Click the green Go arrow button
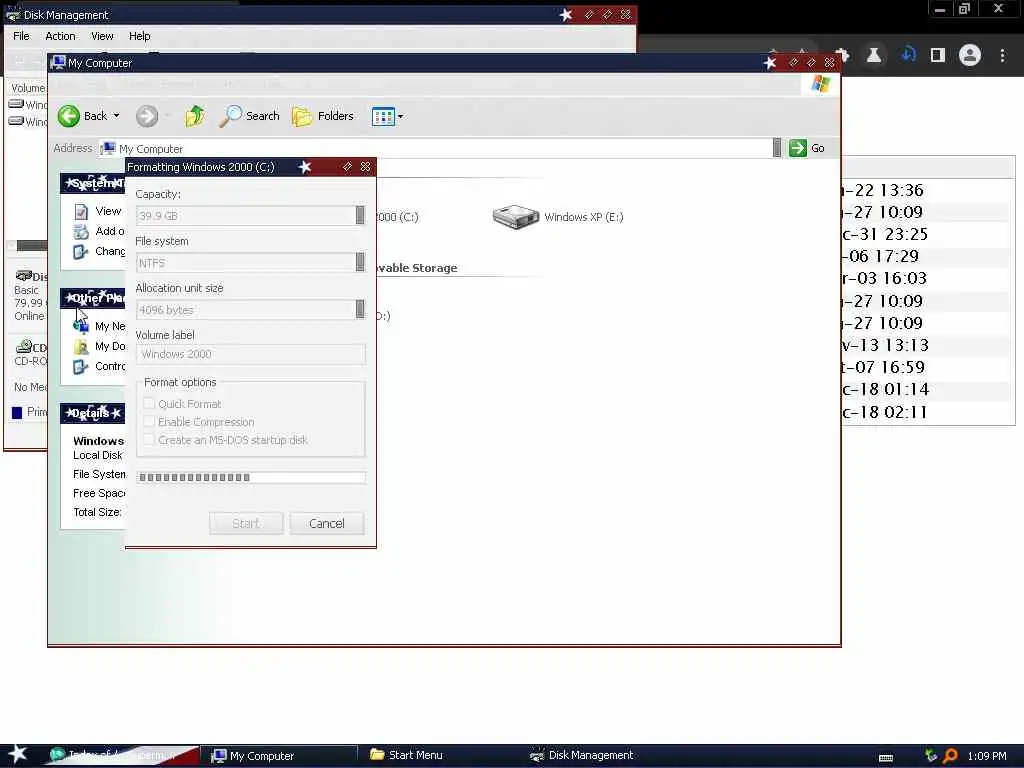The width and height of the screenshot is (1024, 768). (x=797, y=148)
